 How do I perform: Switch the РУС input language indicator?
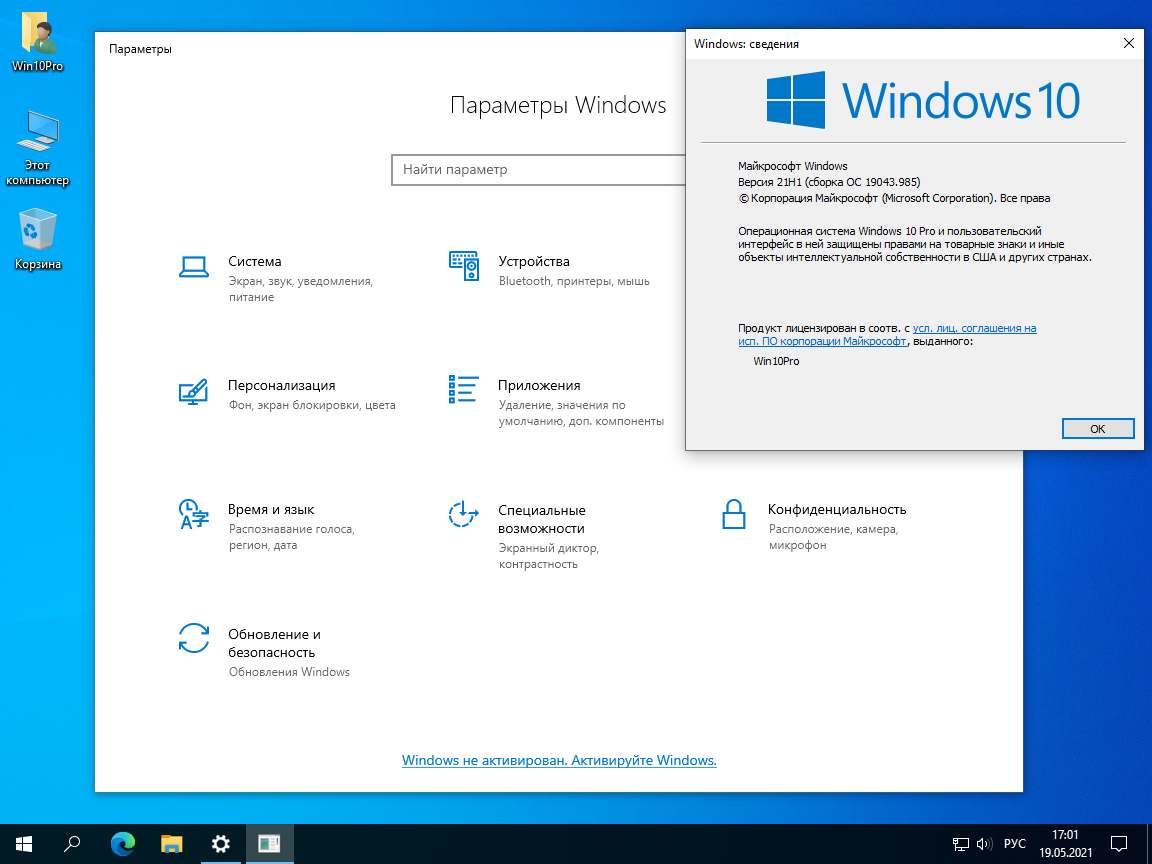pos(1015,843)
